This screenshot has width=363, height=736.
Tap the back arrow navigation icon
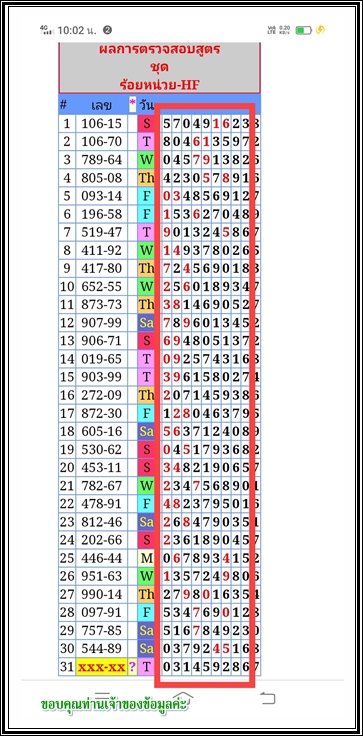coord(267,698)
